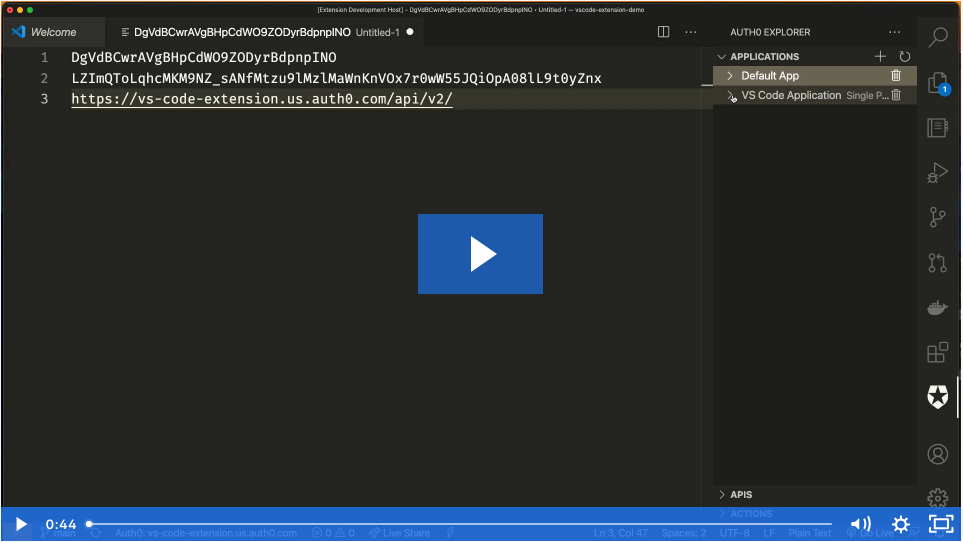Open the Auth0 Explorer ellipsis menu
The width and height of the screenshot is (963, 542).
point(895,32)
